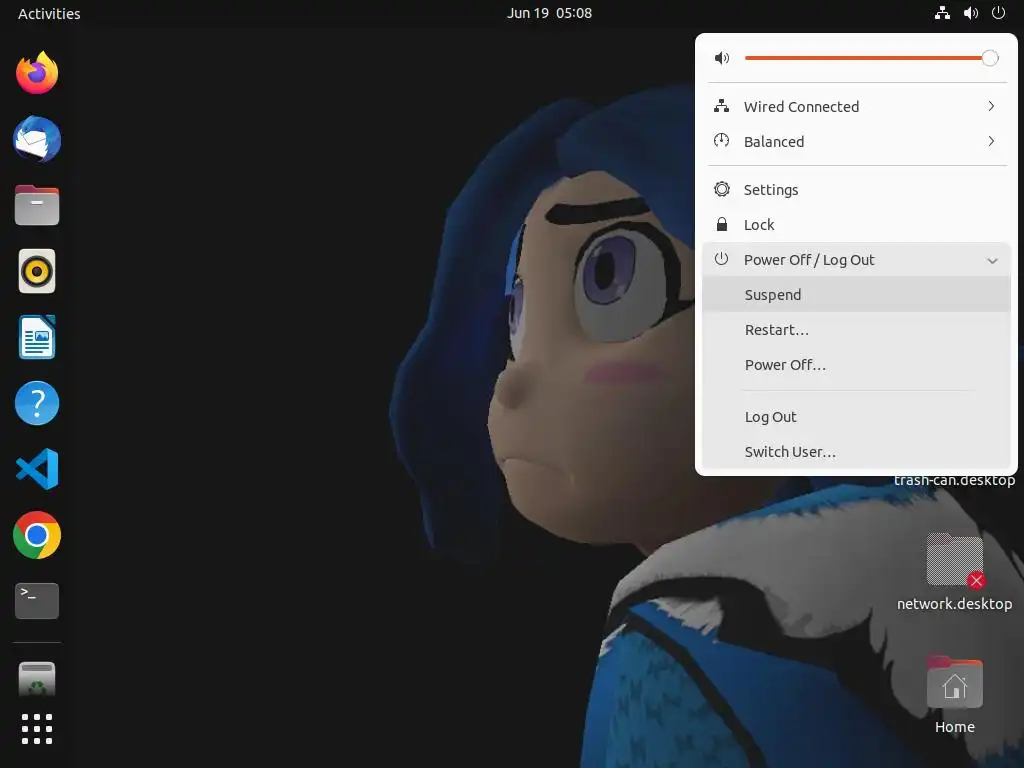Click the padlock icon next to Lock
Image resolution: width=1024 pixels, height=768 pixels.
click(722, 225)
